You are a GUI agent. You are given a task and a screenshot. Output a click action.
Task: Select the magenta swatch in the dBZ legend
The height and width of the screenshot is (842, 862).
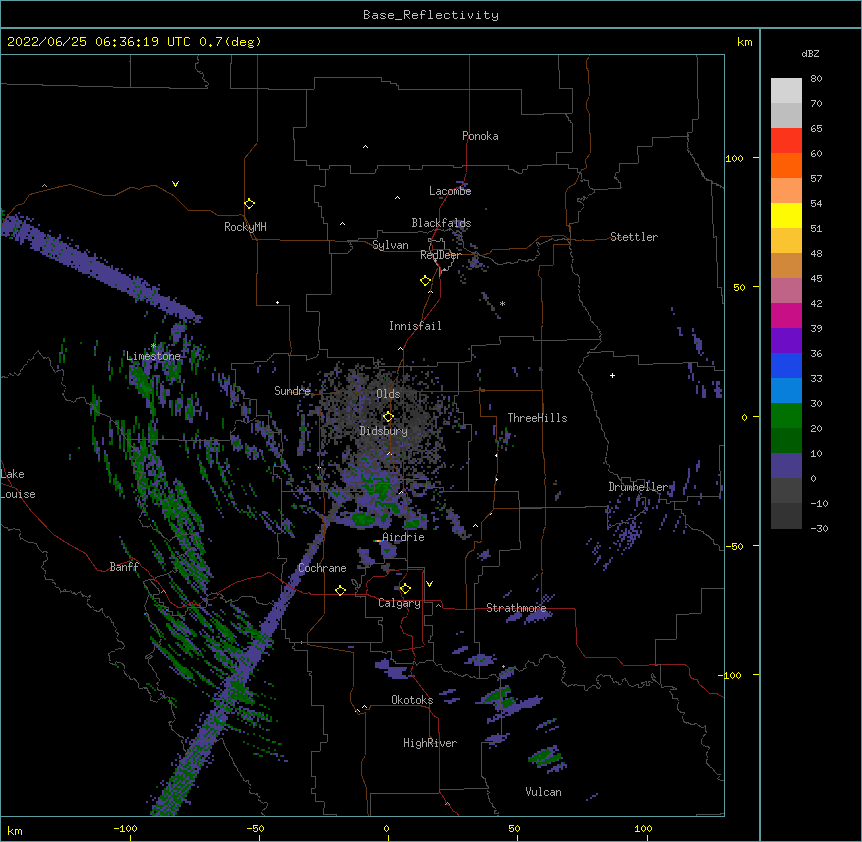pos(786,315)
